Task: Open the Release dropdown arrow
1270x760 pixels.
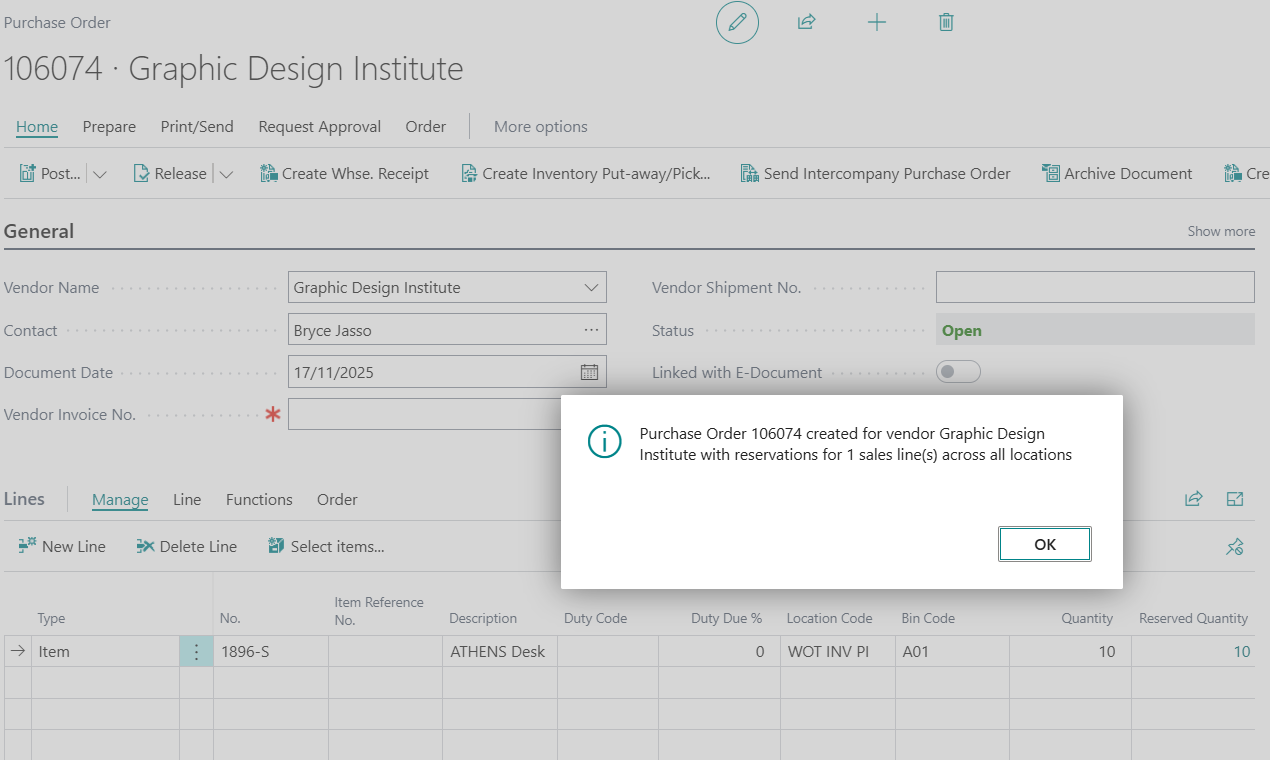Action: (x=226, y=174)
